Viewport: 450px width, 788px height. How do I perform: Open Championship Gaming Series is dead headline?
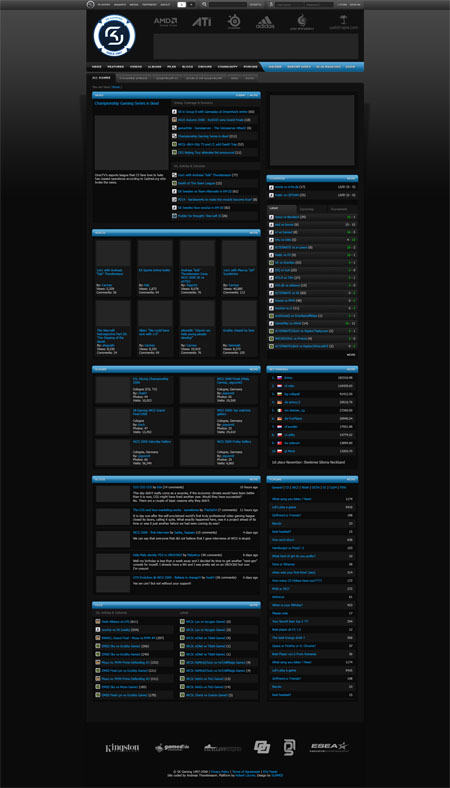[x=127, y=103]
